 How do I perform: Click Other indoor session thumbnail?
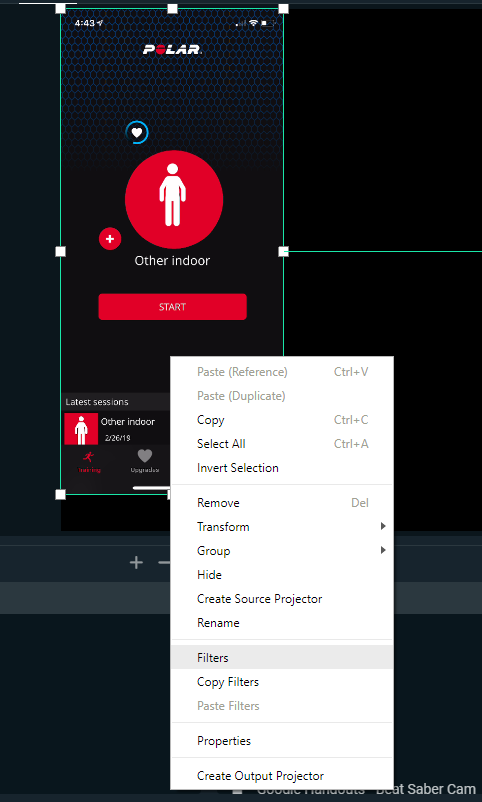click(x=81, y=429)
